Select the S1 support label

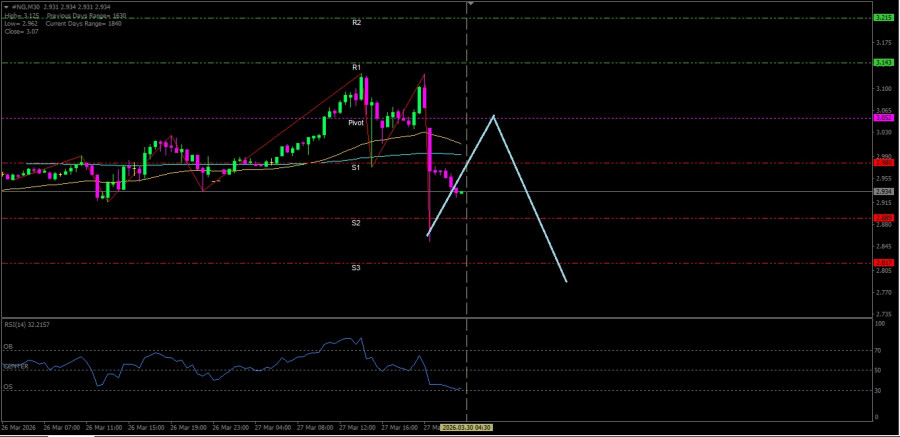356,168
